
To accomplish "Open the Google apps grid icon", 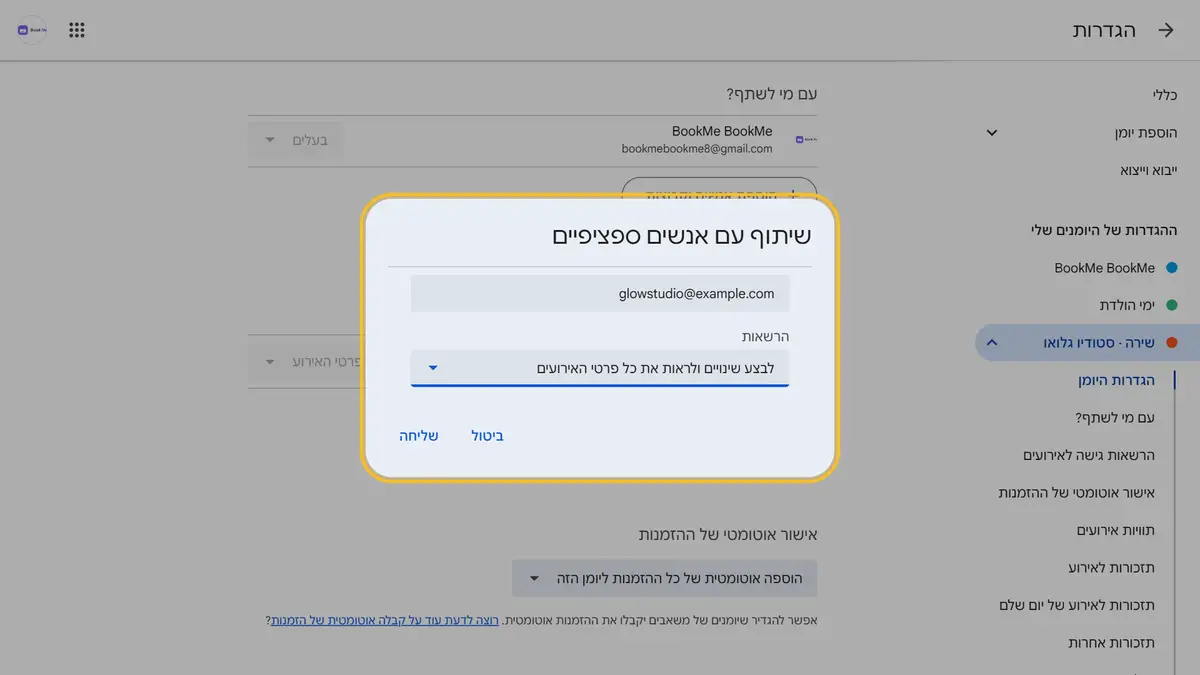I will (x=77, y=30).
